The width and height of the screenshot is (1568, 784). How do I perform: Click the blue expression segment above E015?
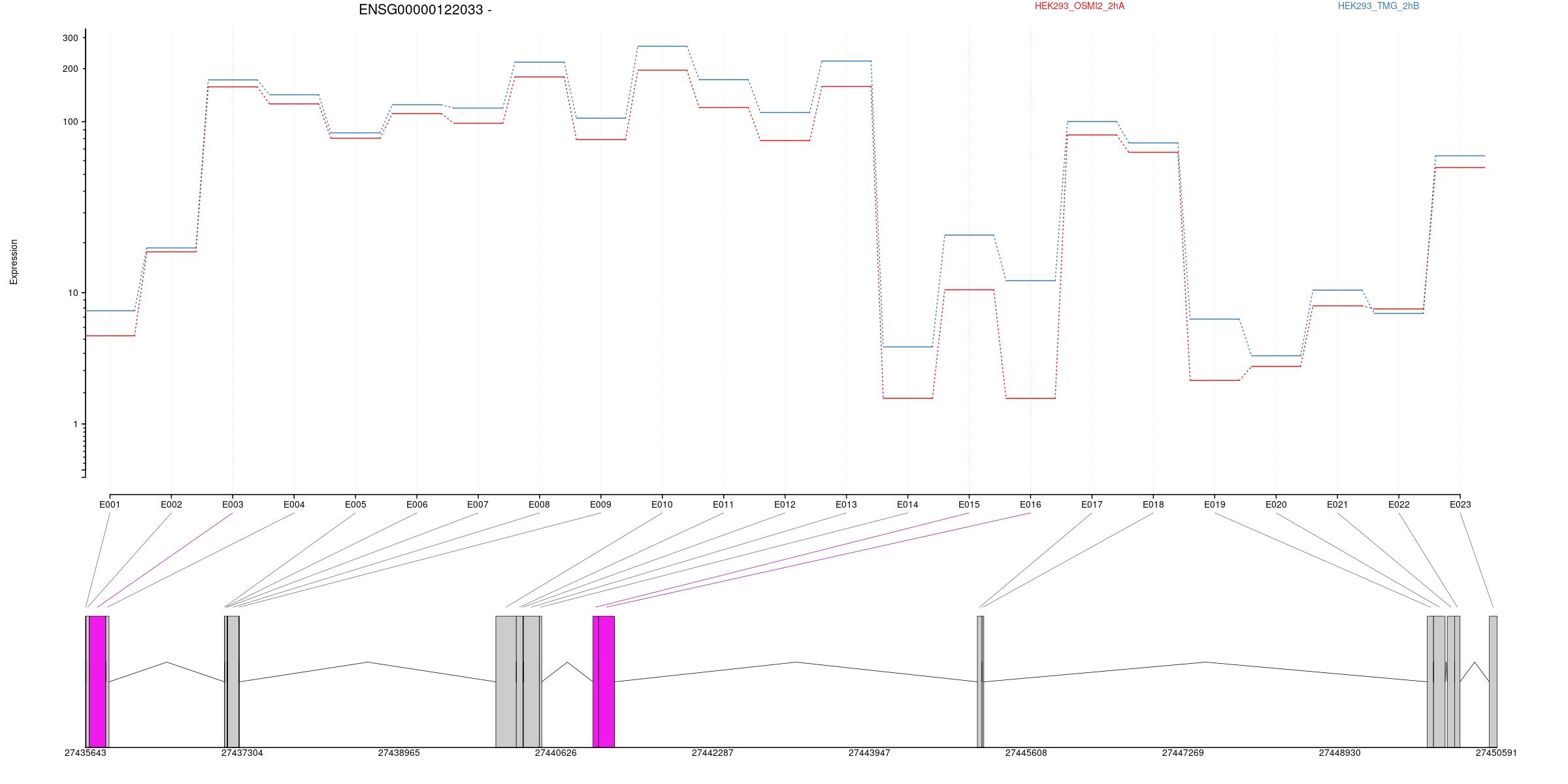969,235
